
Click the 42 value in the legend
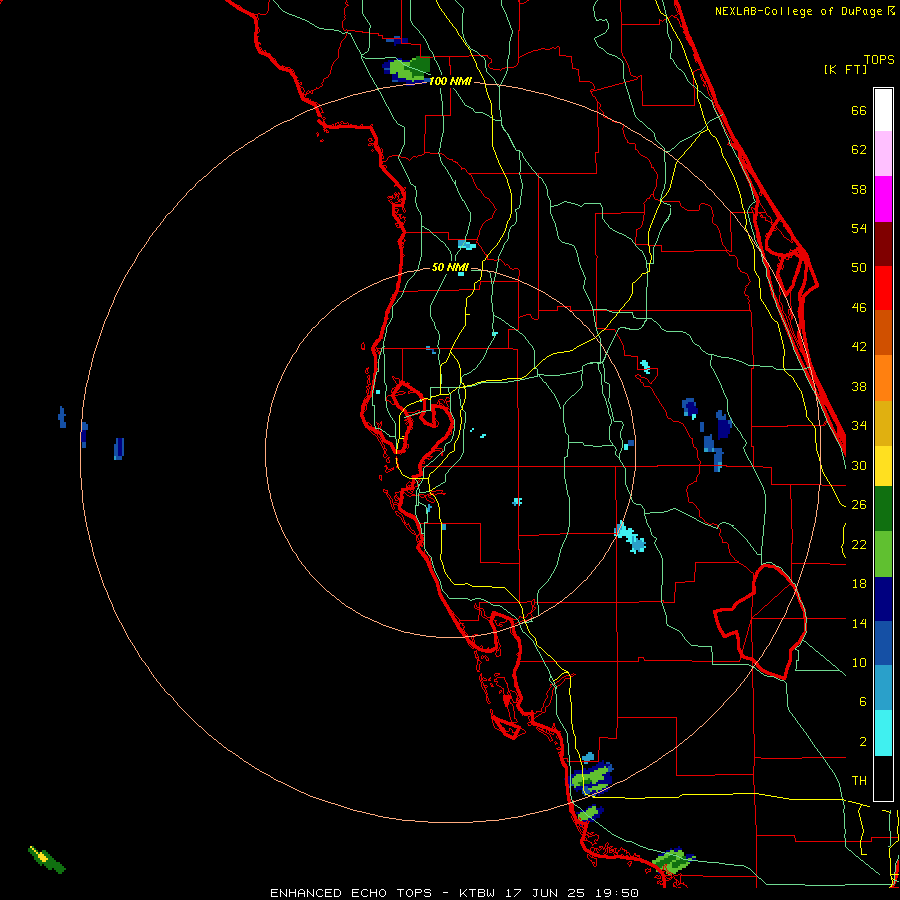(859, 347)
